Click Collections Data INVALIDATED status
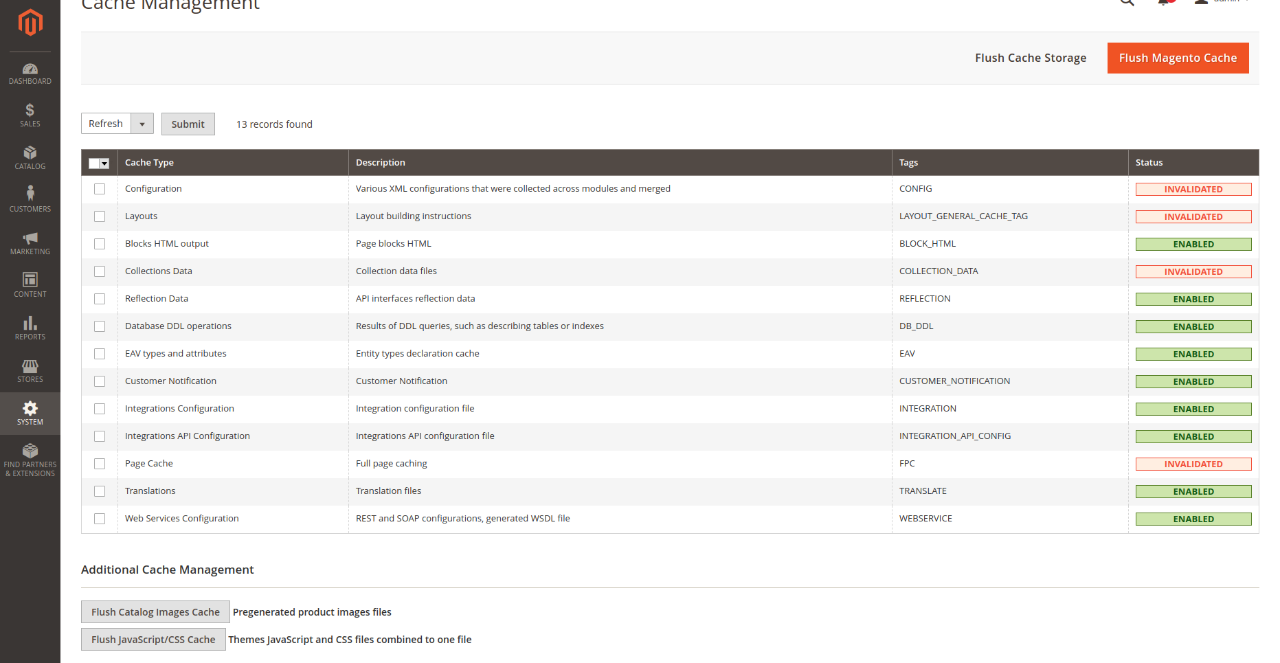 (1193, 271)
